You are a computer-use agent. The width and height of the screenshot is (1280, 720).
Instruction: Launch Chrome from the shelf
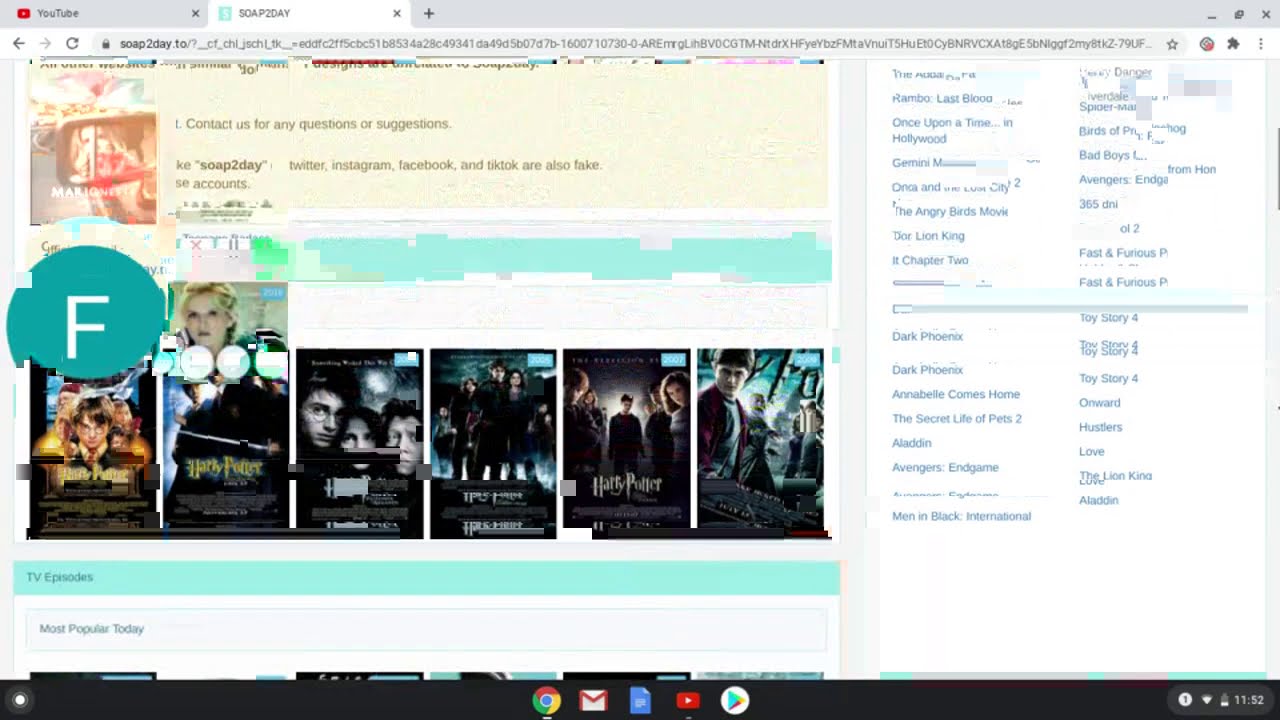point(546,700)
